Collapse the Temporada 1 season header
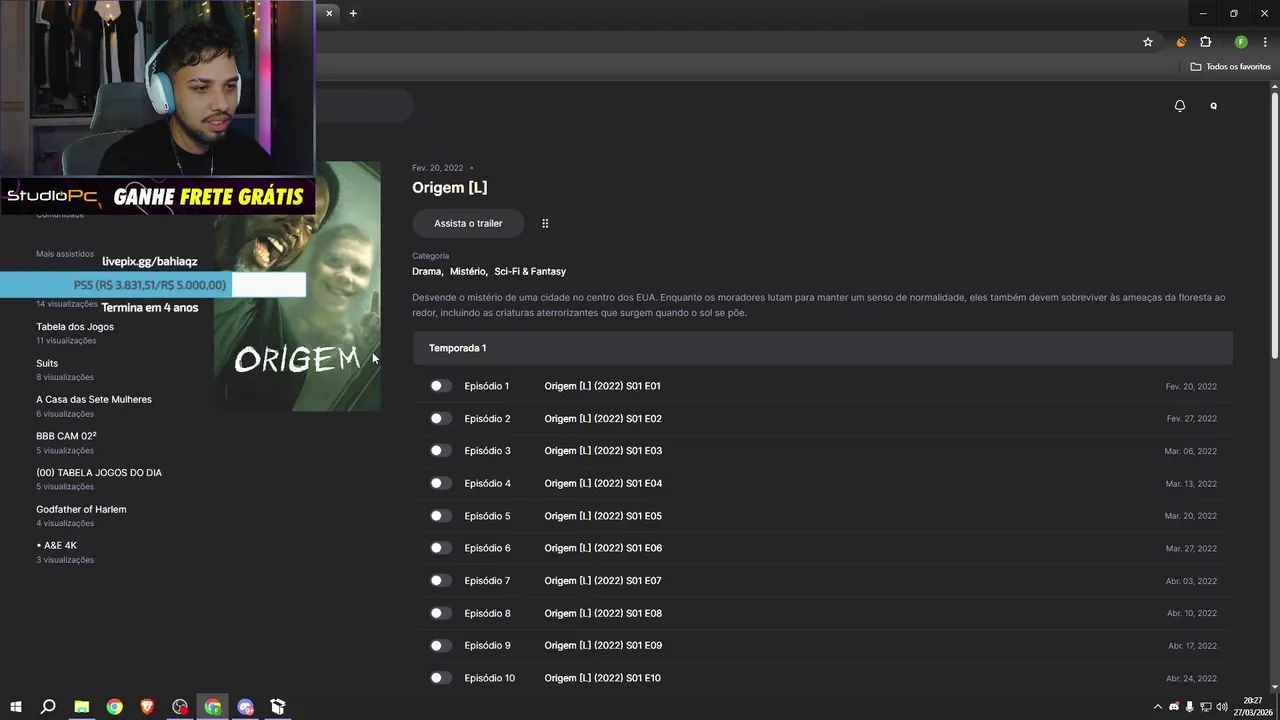This screenshot has width=1280, height=720. tap(823, 348)
